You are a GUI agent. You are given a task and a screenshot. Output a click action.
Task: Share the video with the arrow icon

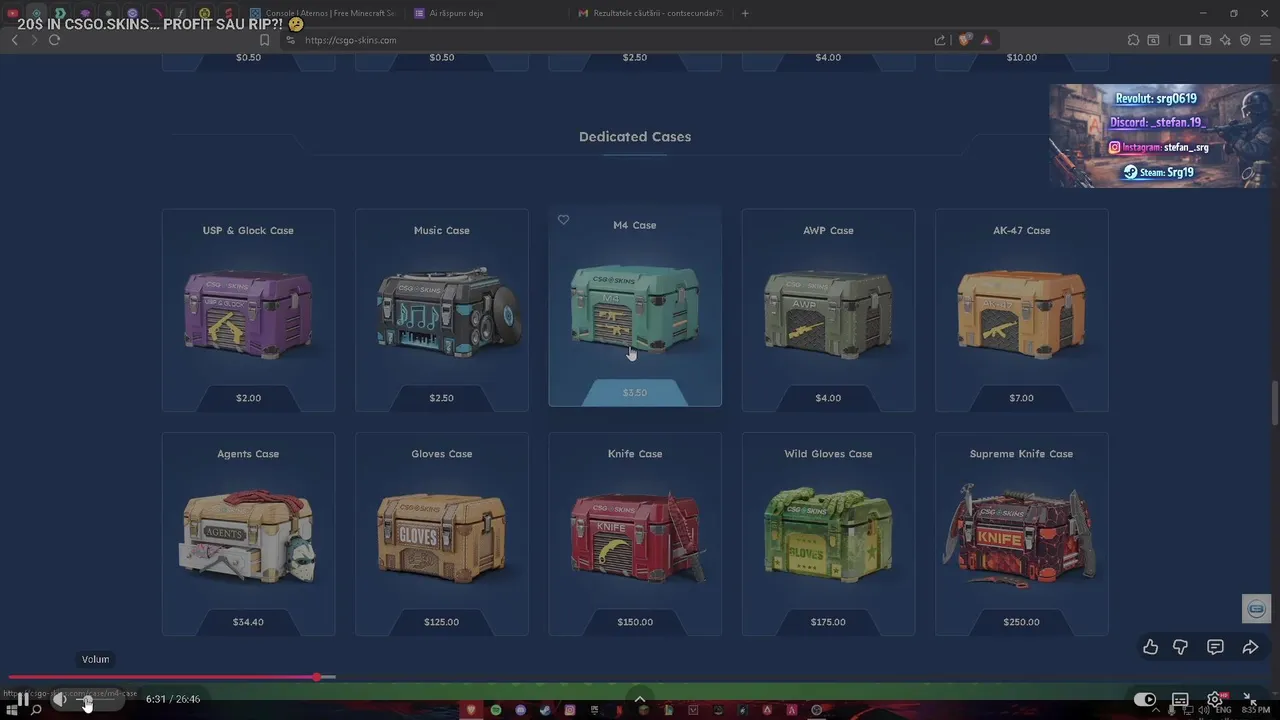(x=1250, y=647)
